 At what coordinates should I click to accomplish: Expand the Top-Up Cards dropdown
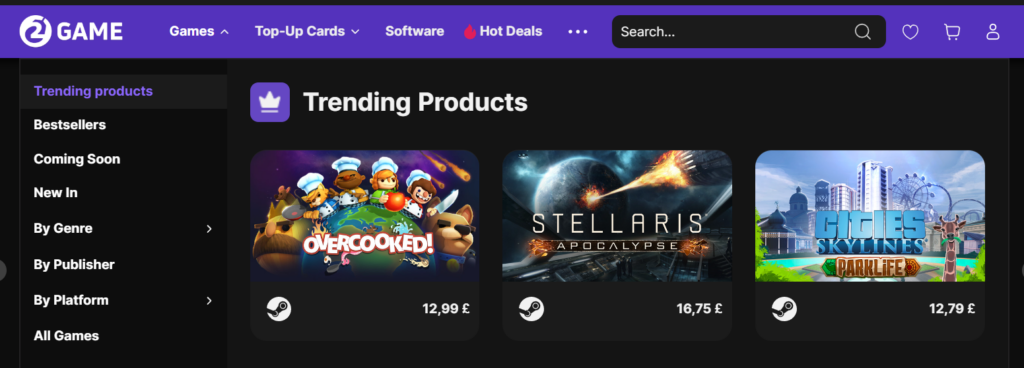307,31
